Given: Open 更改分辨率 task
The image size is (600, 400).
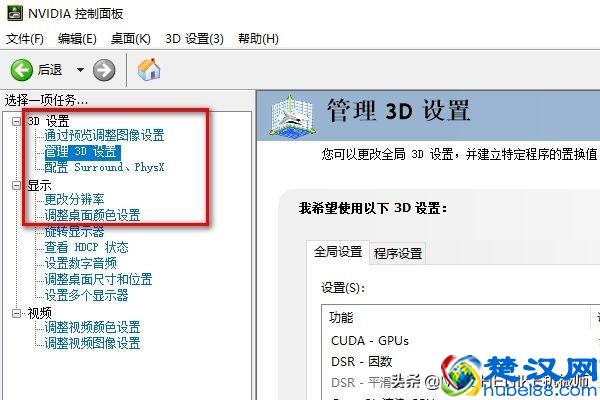Looking at the screenshot, I should click(74, 199).
